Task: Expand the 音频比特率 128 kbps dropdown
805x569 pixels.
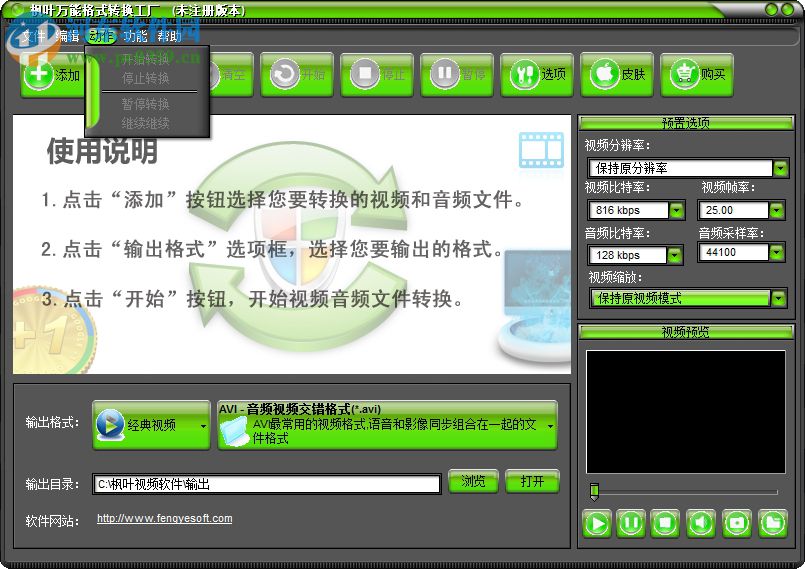Action: [675, 255]
